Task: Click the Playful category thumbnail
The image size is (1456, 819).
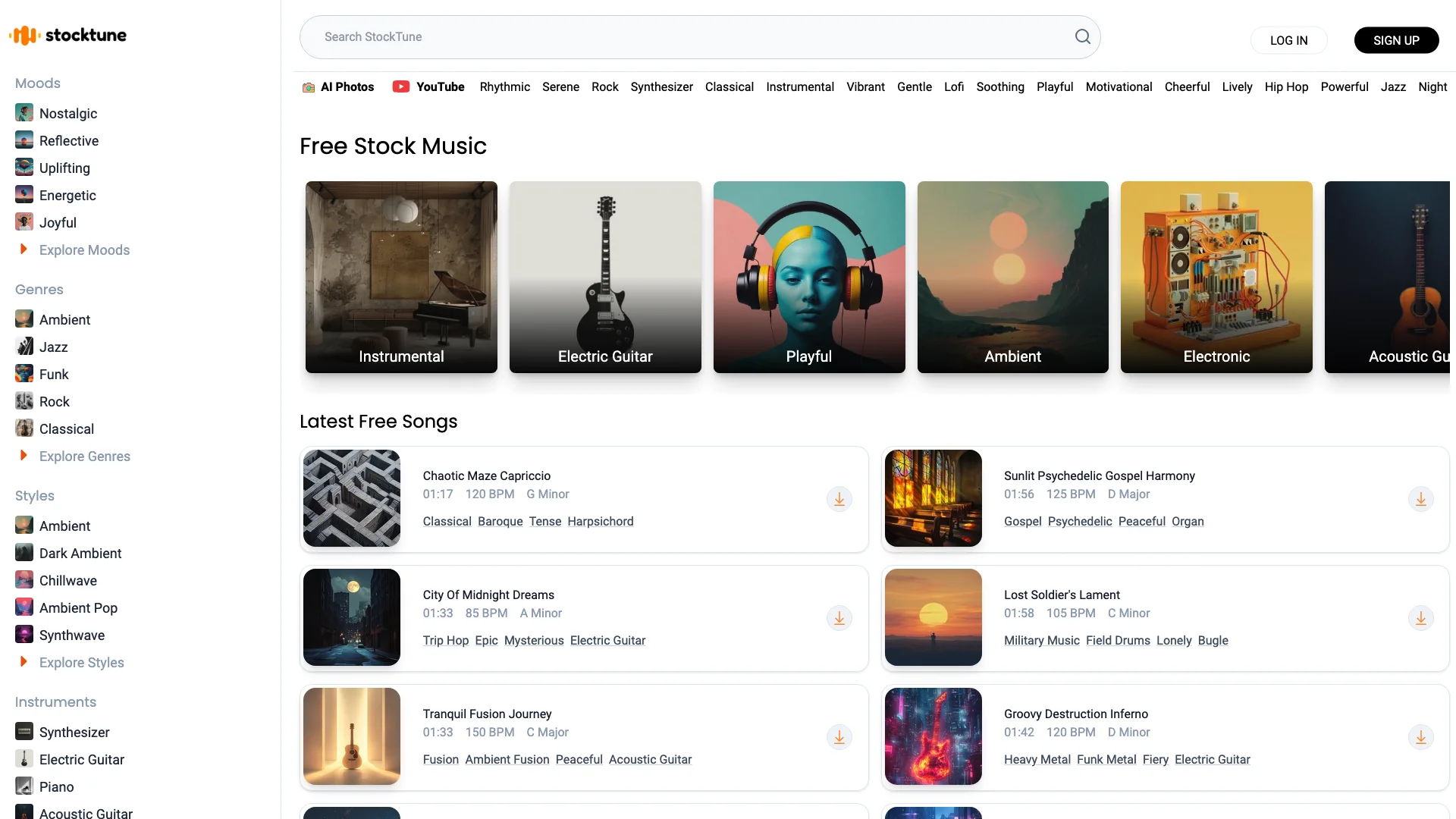Action: tap(808, 276)
